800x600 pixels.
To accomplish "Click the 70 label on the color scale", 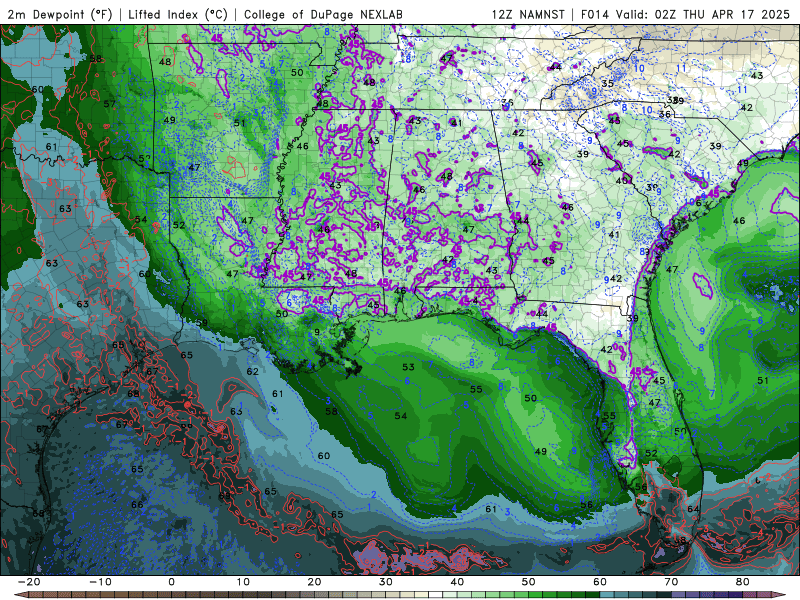I will pos(671,582).
